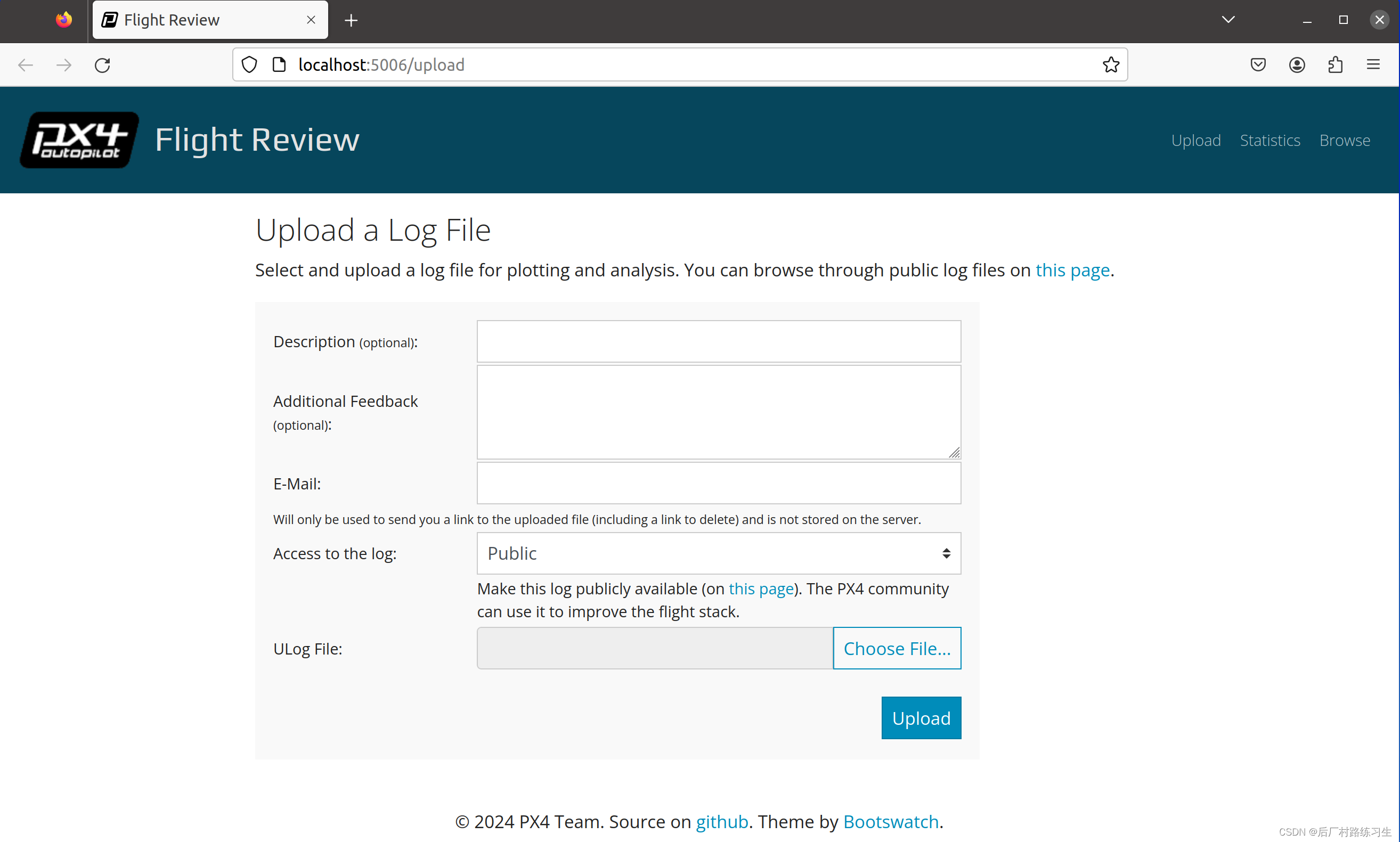Viewport: 1400px width, 842px height.
Task: Click the PX4 Autopilot logo icon
Action: [x=79, y=140]
